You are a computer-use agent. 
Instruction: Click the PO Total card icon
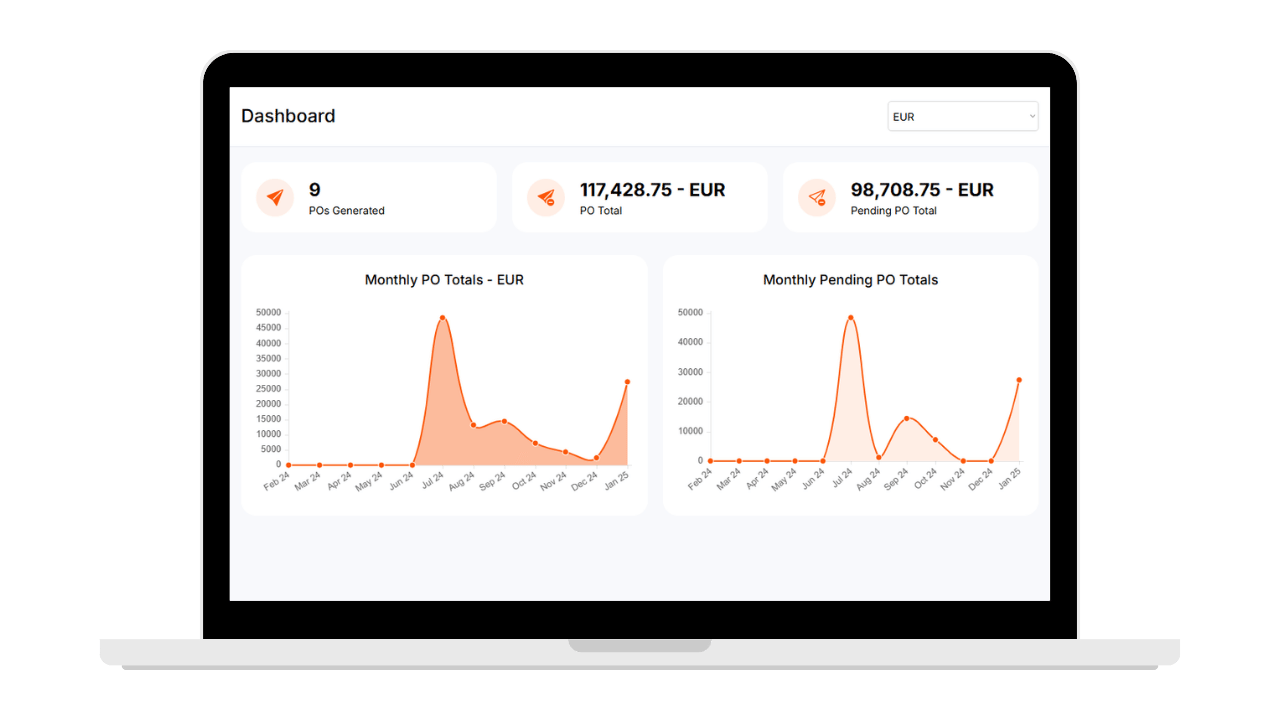[546, 198]
